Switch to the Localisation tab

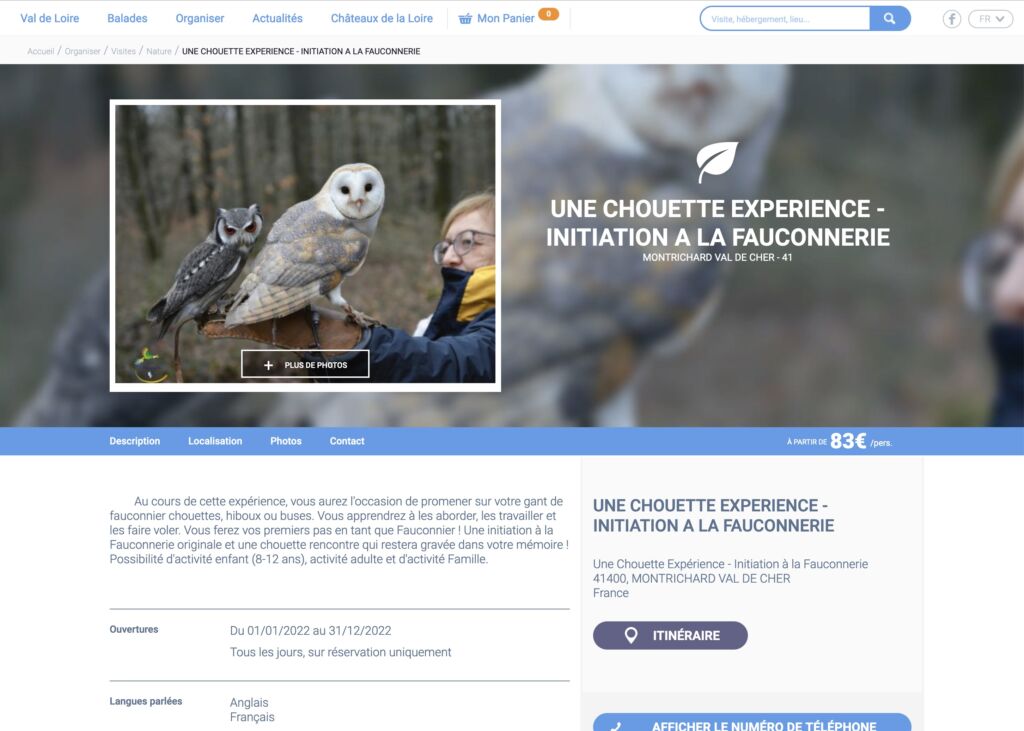click(x=215, y=441)
